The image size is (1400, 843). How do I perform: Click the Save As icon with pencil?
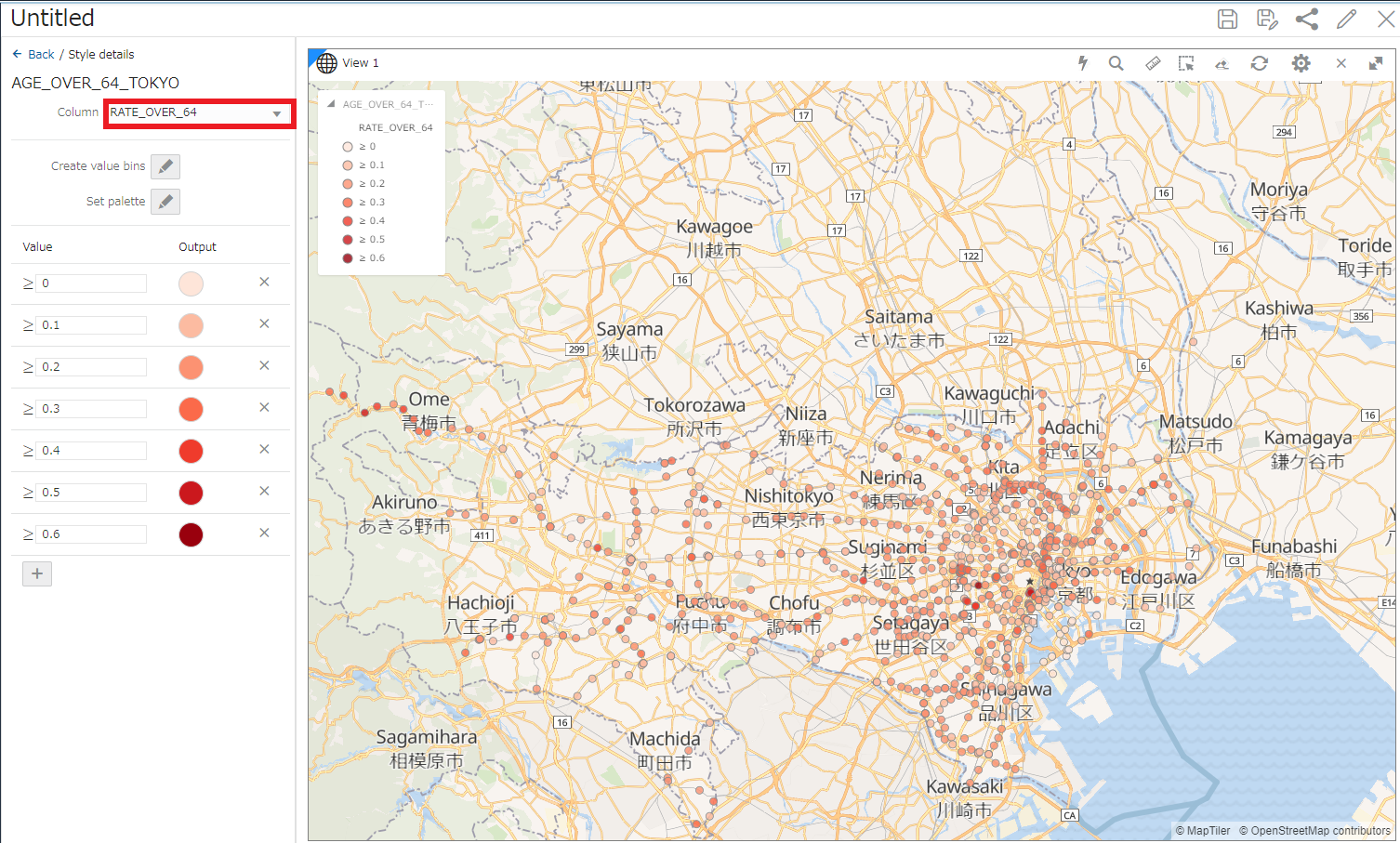click(1266, 19)
